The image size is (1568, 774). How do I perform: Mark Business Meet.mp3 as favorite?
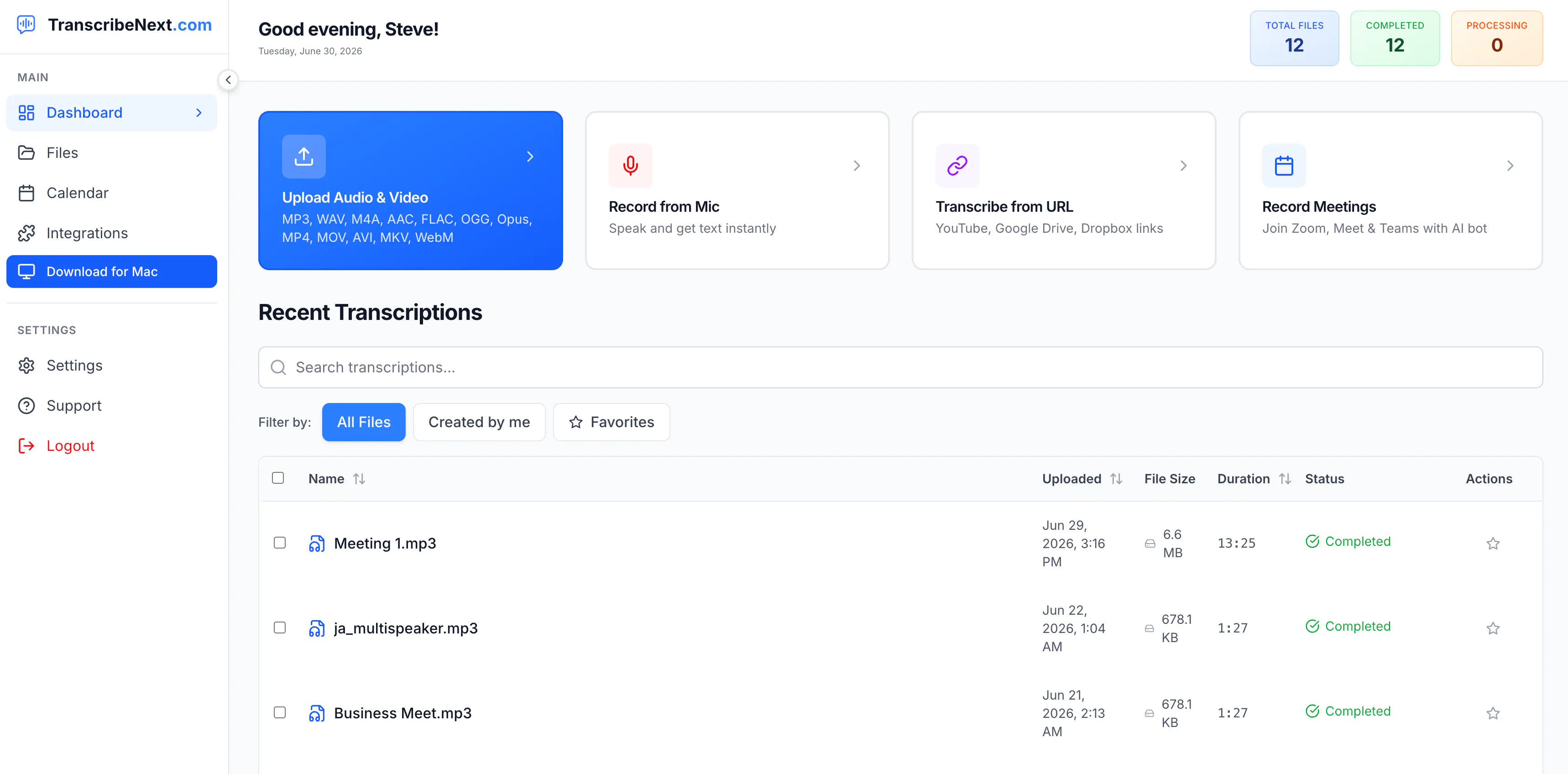[1493, 713]
